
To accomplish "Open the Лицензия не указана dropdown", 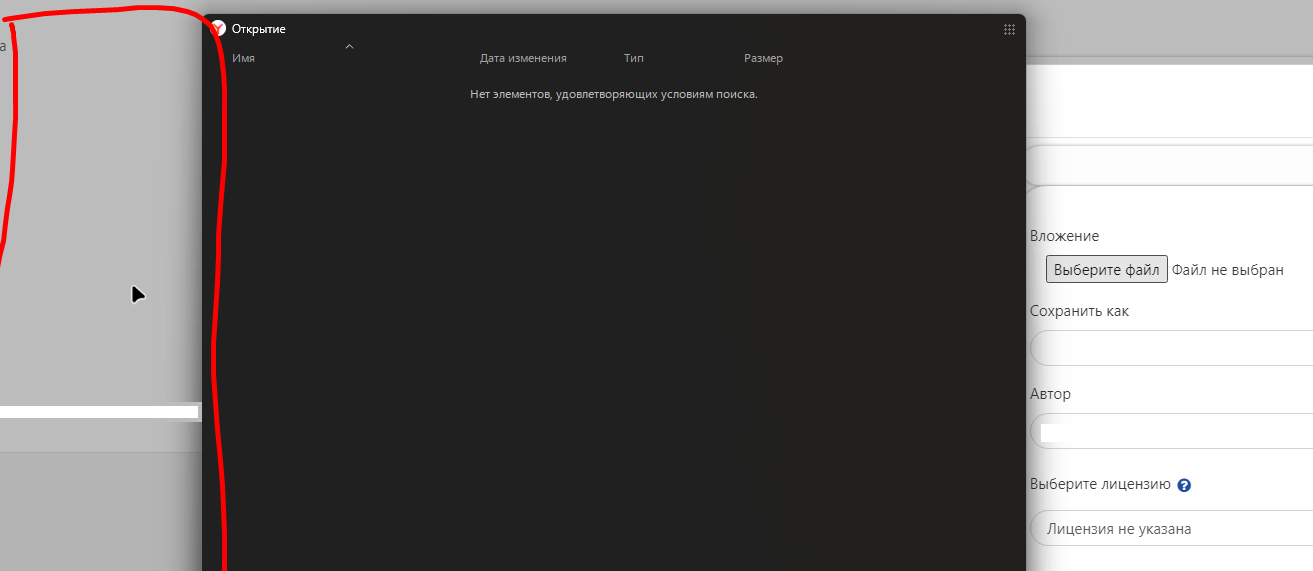I will [1172, 528].
